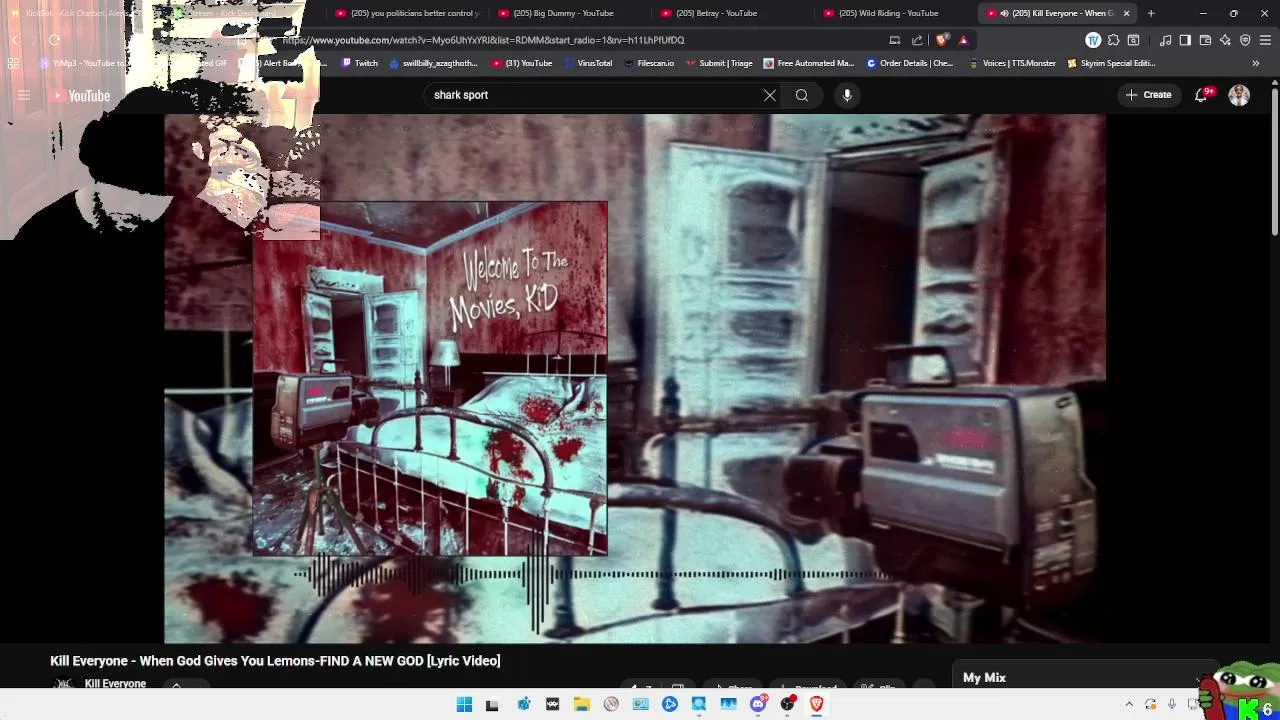Reload the page with the refresh icon
The height and width of the screenshot is (720, 1280).
(54, 40)
